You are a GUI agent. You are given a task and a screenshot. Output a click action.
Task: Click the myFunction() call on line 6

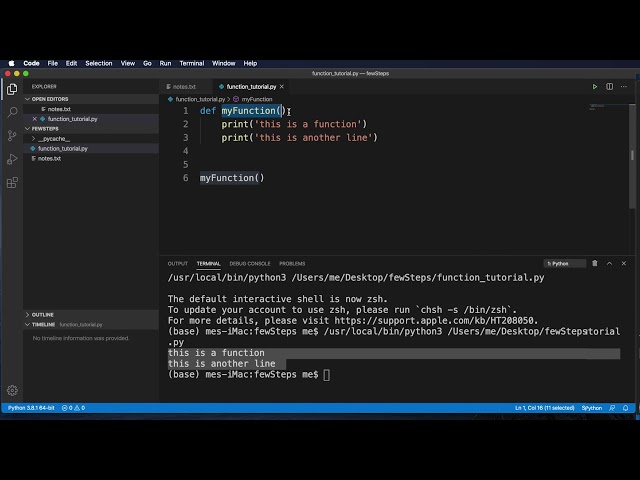[232, 178]
